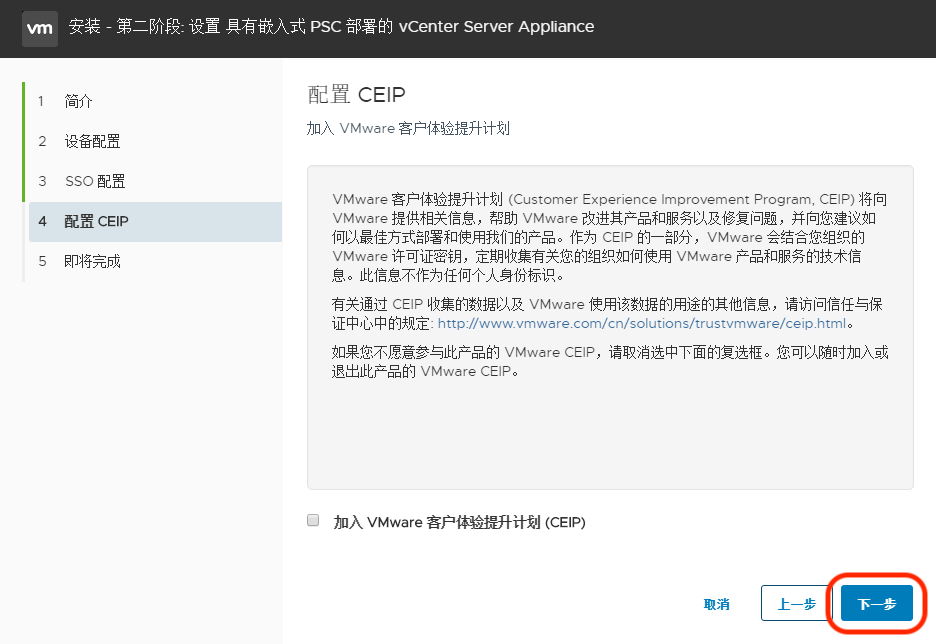Click 下一步 to continue
The height and width of the screenshot is (644, 936).
[877, 603]
